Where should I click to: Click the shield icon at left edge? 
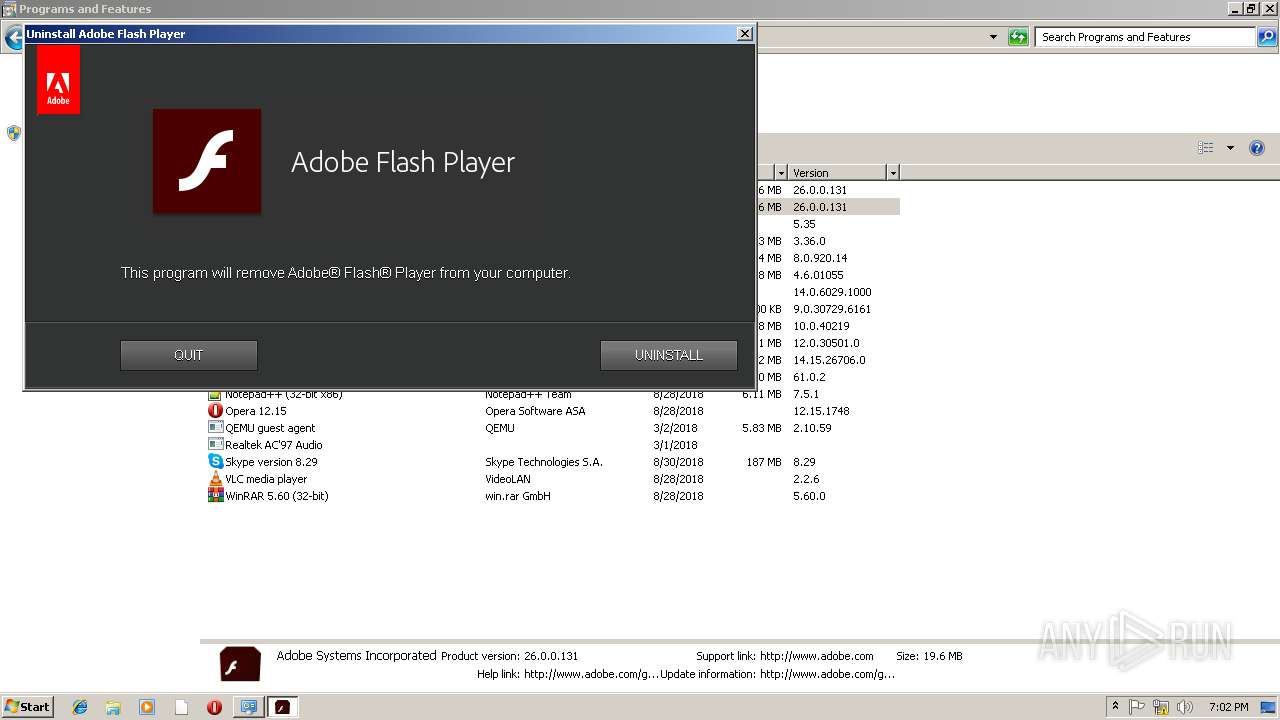tap(13, 133)
